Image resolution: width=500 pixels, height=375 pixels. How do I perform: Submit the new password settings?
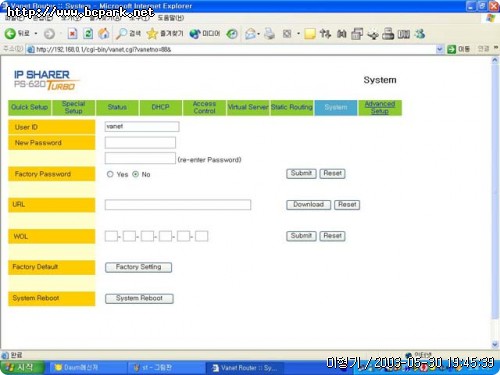[301, 173]
